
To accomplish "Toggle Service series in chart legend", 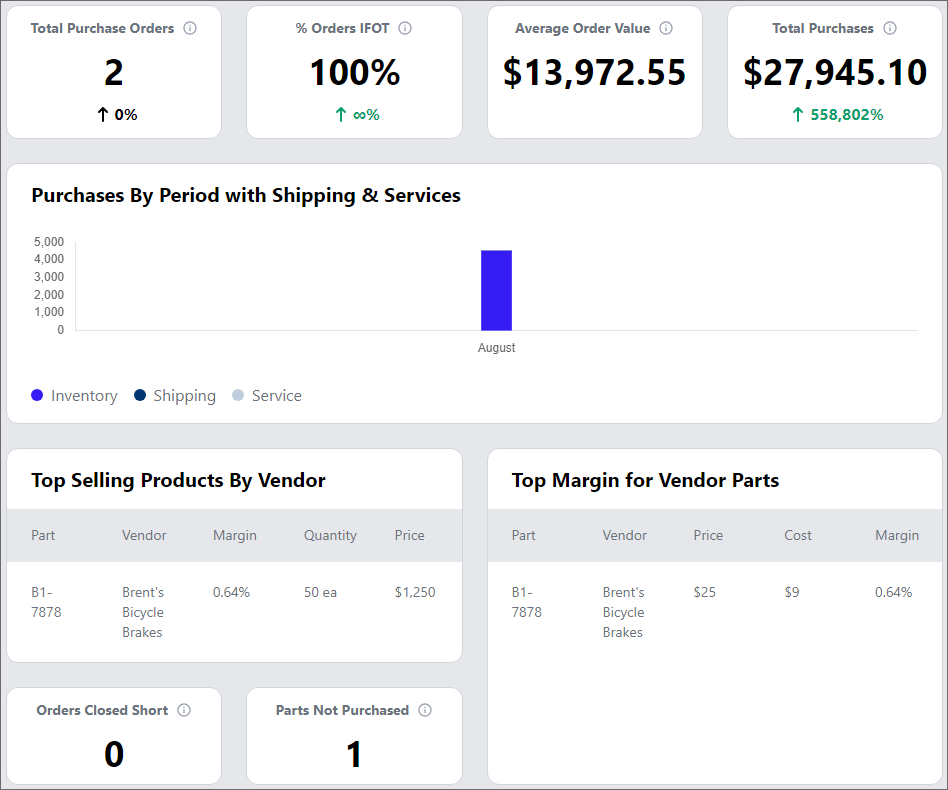I will pos(276,396).
